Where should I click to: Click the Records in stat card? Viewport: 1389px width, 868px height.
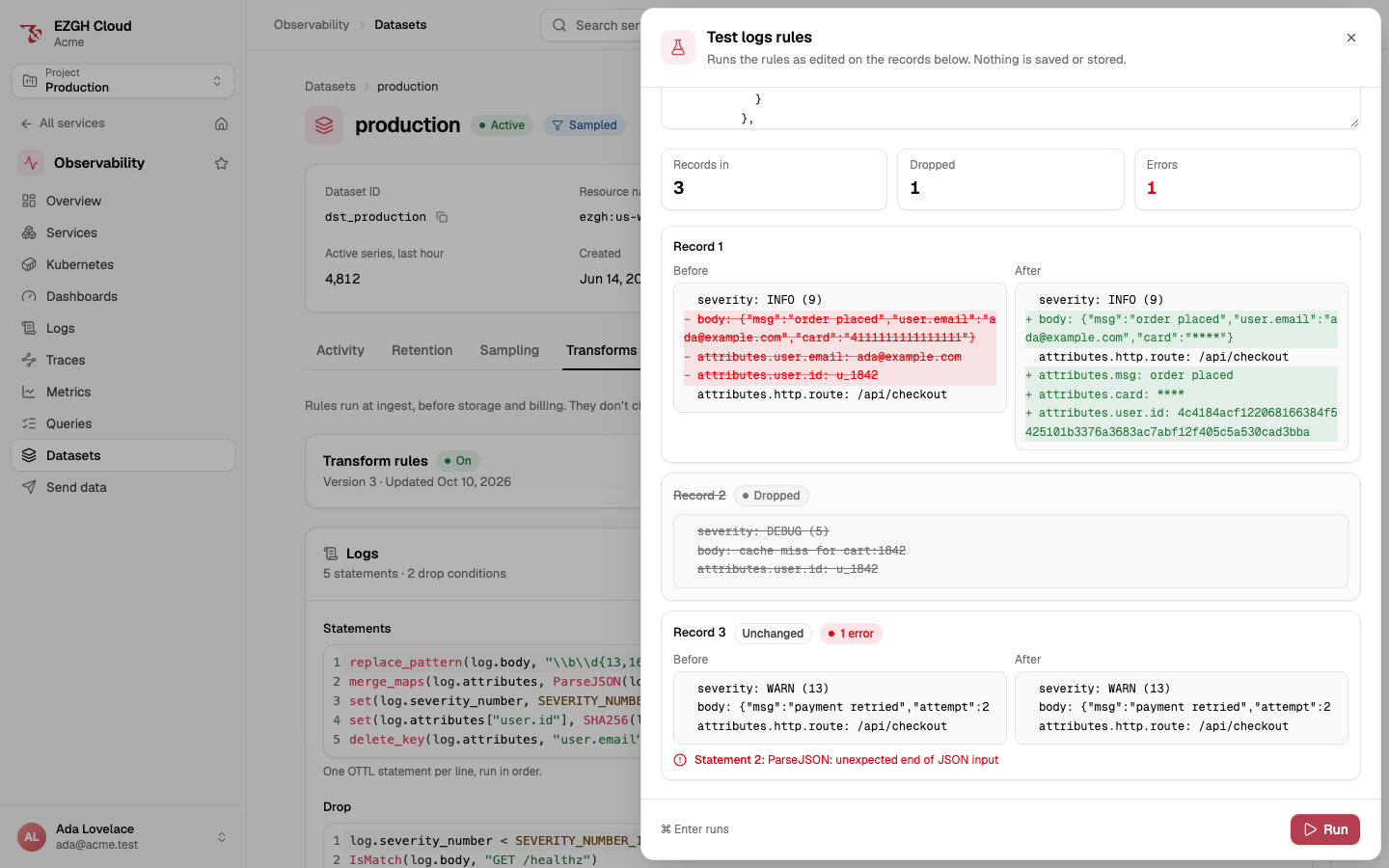[x=774, y=179]
